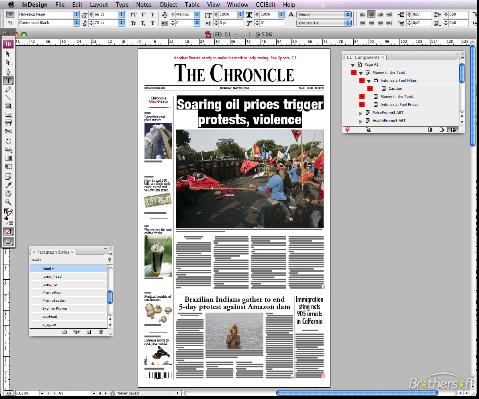Click the justify paragraph alignment icon
The height and width of the screenshot is (399, 479).
pyautogui.click(x=363, y=23)
